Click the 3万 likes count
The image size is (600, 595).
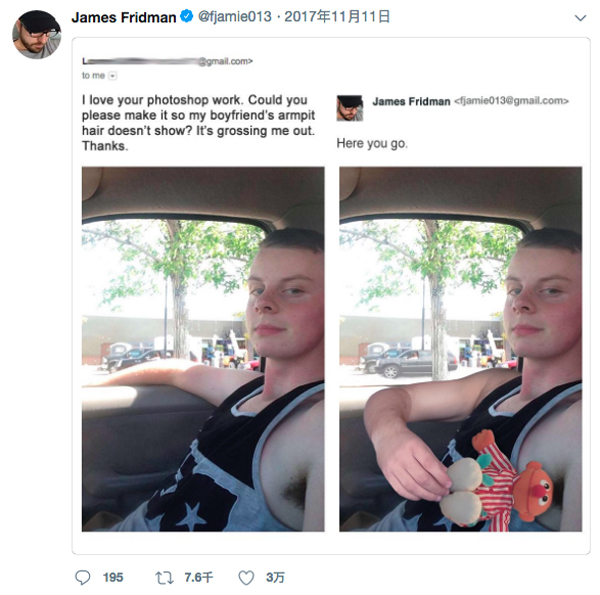274,577
